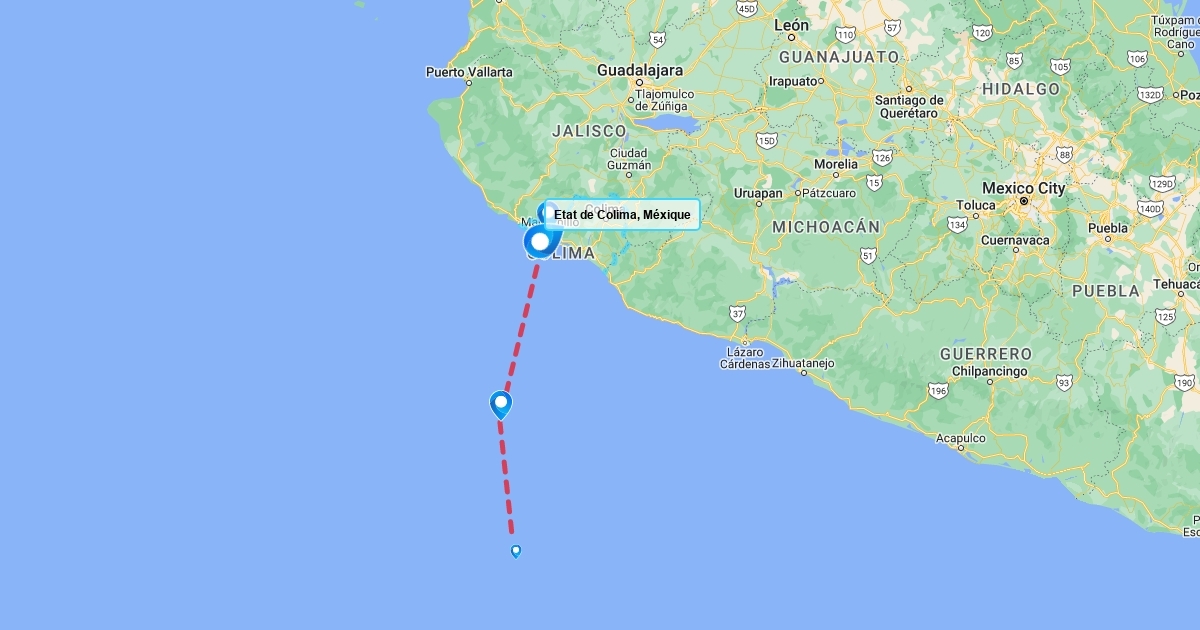Screen dimensions: 1200x630
Task: Click the Puerto Vallarta place label
Action: (469, 72)
